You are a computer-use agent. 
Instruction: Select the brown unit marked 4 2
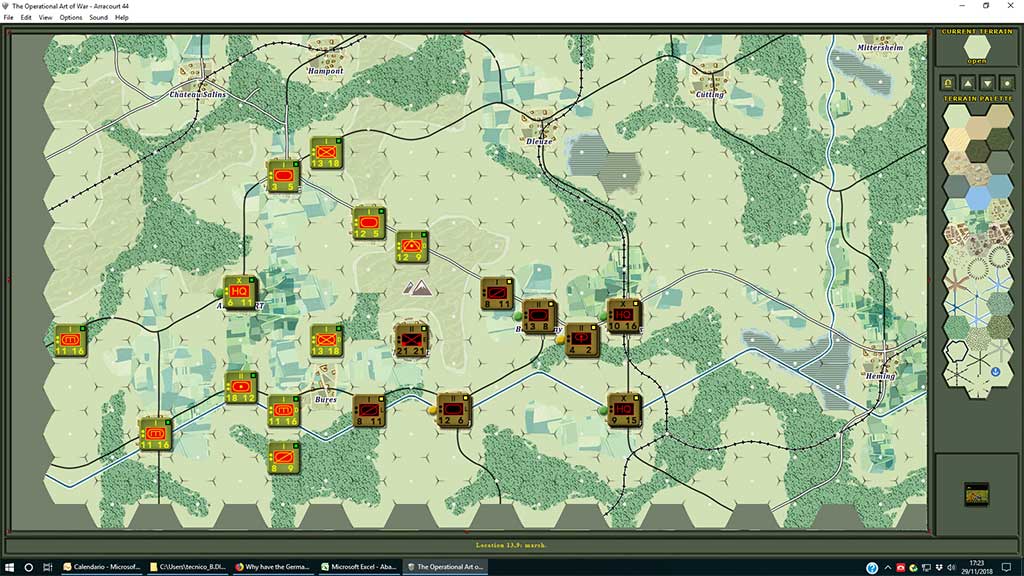coord(581,340)
